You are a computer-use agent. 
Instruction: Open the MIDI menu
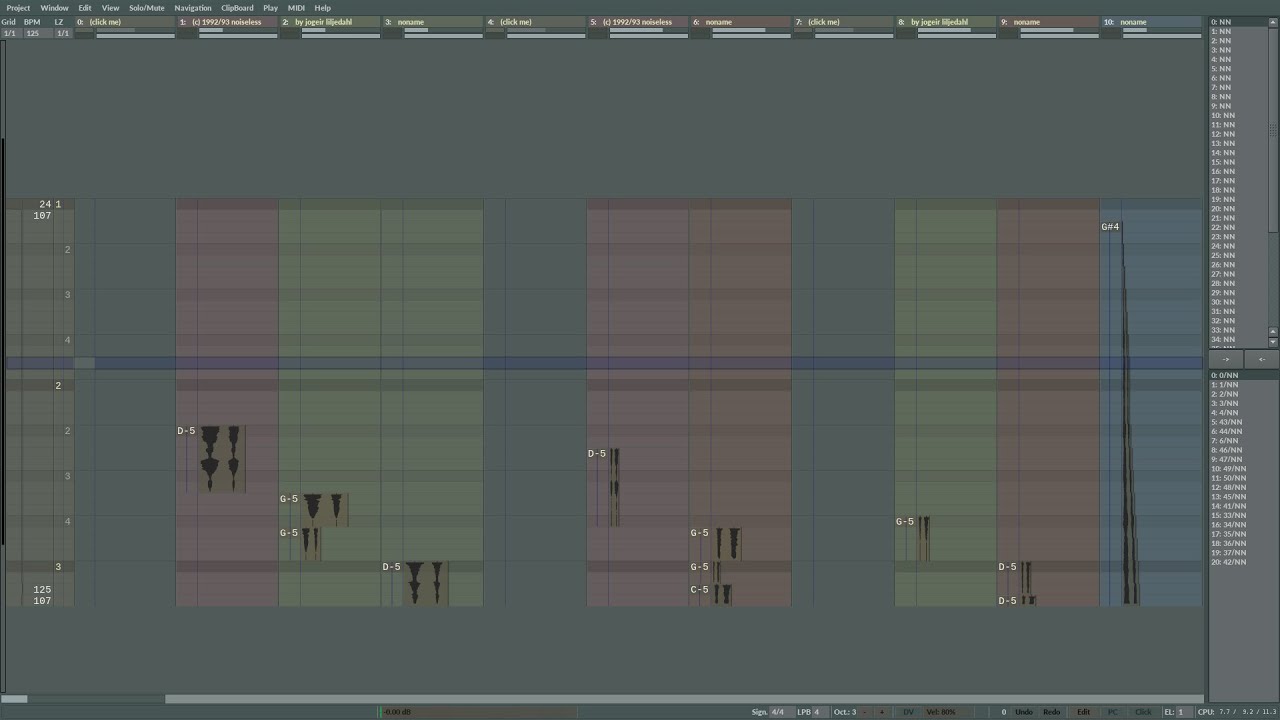[x=296, y=8]
